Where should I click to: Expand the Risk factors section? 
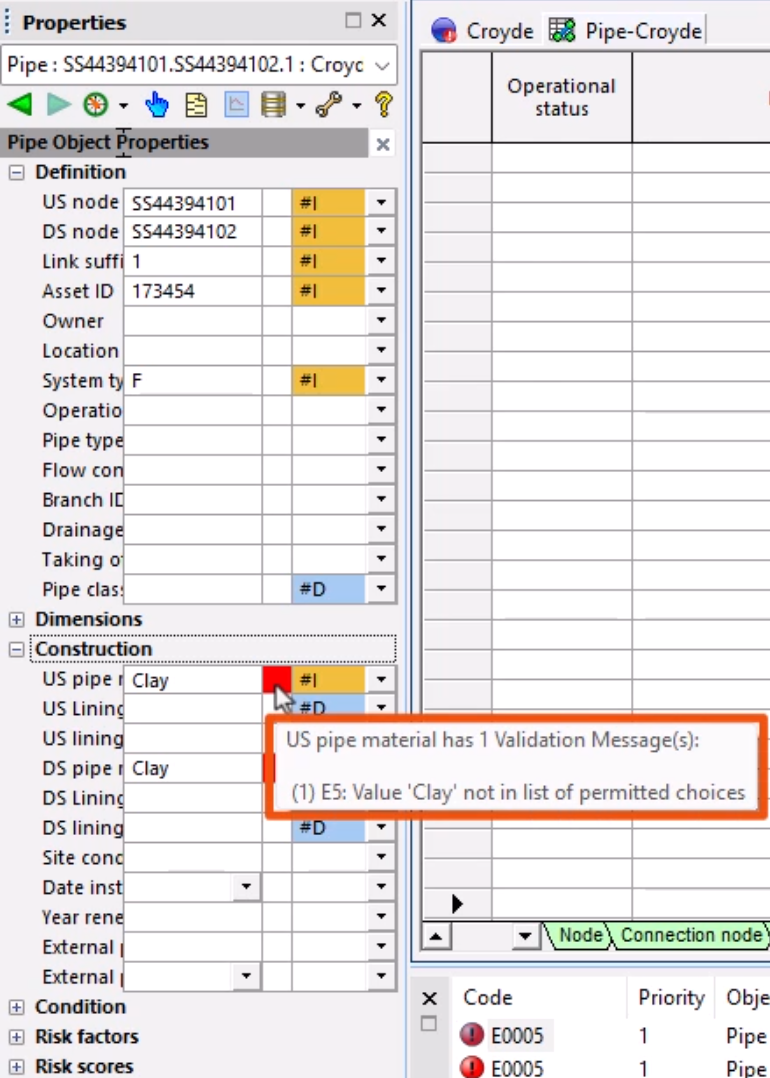coord(16,1037)
